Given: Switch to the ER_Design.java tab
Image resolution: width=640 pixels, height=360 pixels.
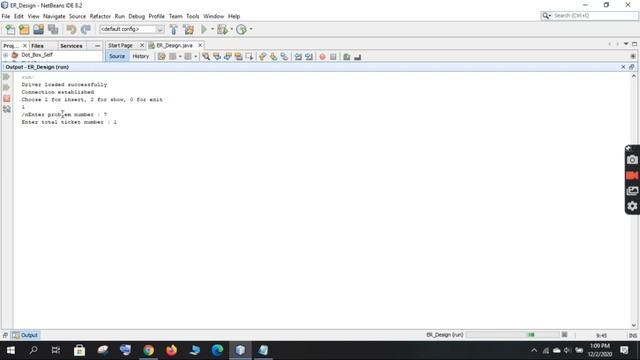Looking at the screenshot, I should click(x=174, y=45).
